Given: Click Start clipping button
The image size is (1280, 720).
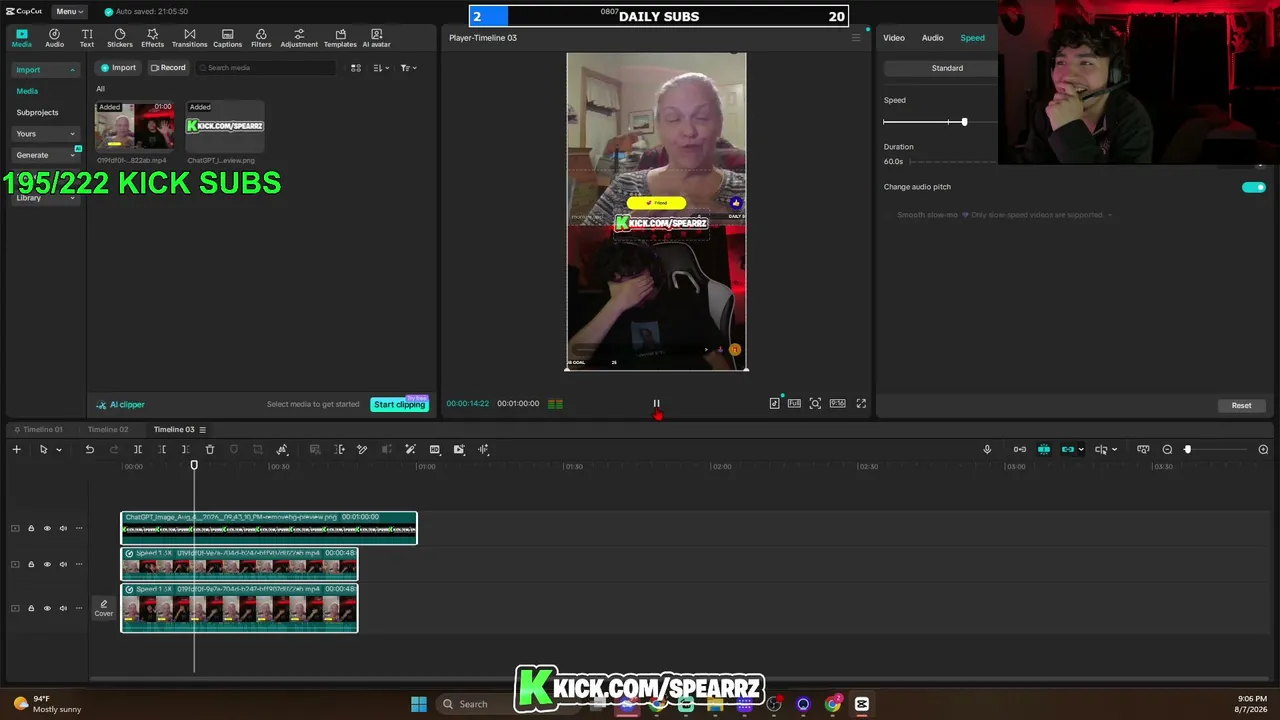Looking at the screenshot, I should coord(399,405).
